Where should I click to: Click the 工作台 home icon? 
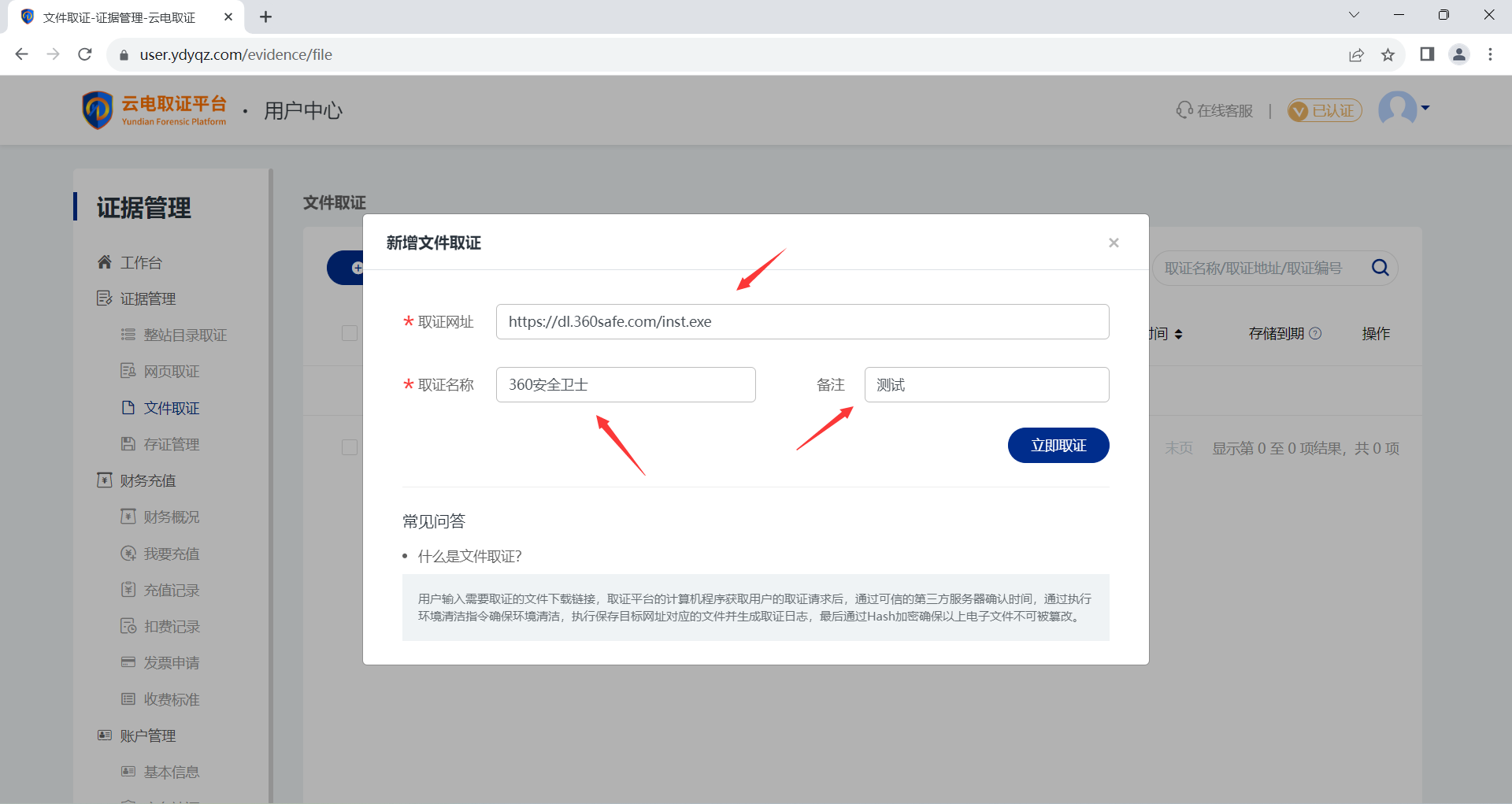[x=105, y=261]
